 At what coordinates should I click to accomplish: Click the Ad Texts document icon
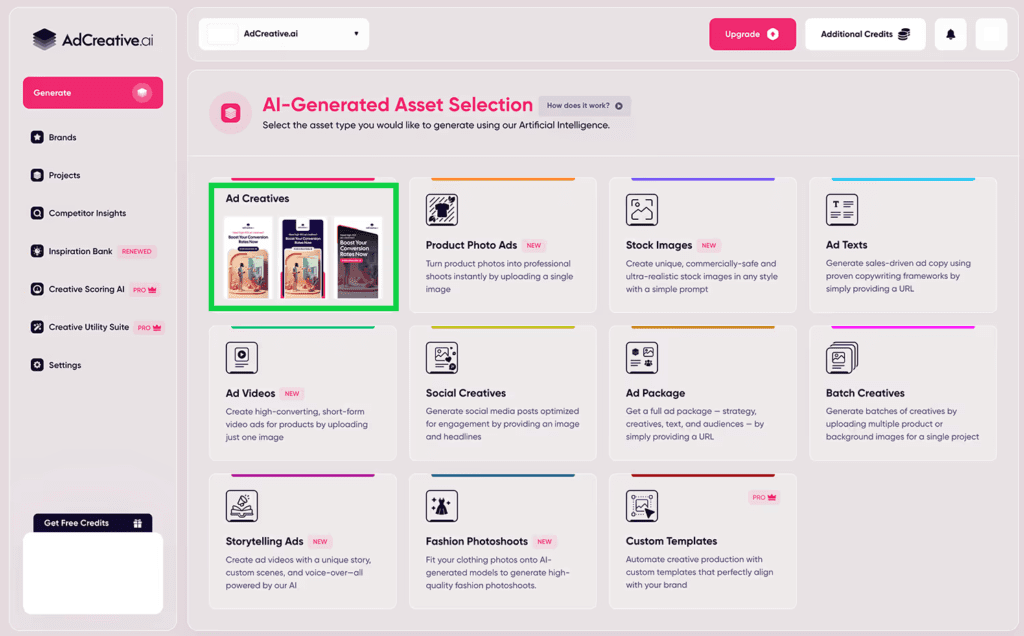(x=842, y=210)
